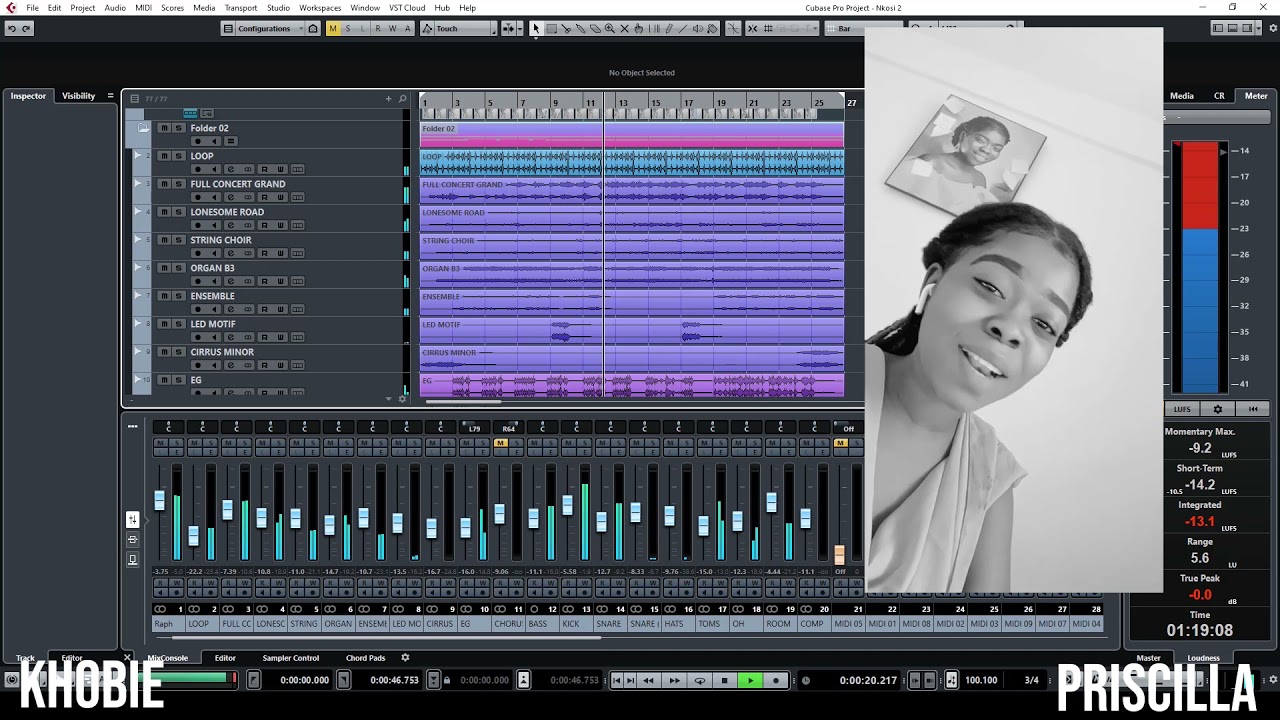This screenshot has height=720, width=1280.
Task: Select the Draw pencil tool
Action: (x=669, y=28)
